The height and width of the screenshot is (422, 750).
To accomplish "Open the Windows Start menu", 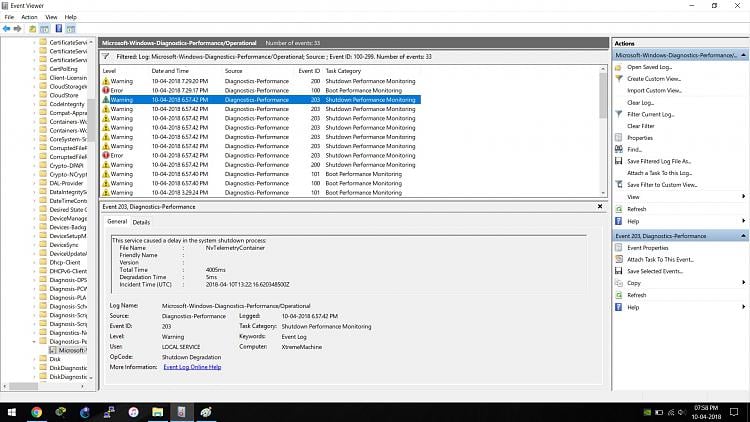I will click(x=12, y=412).
